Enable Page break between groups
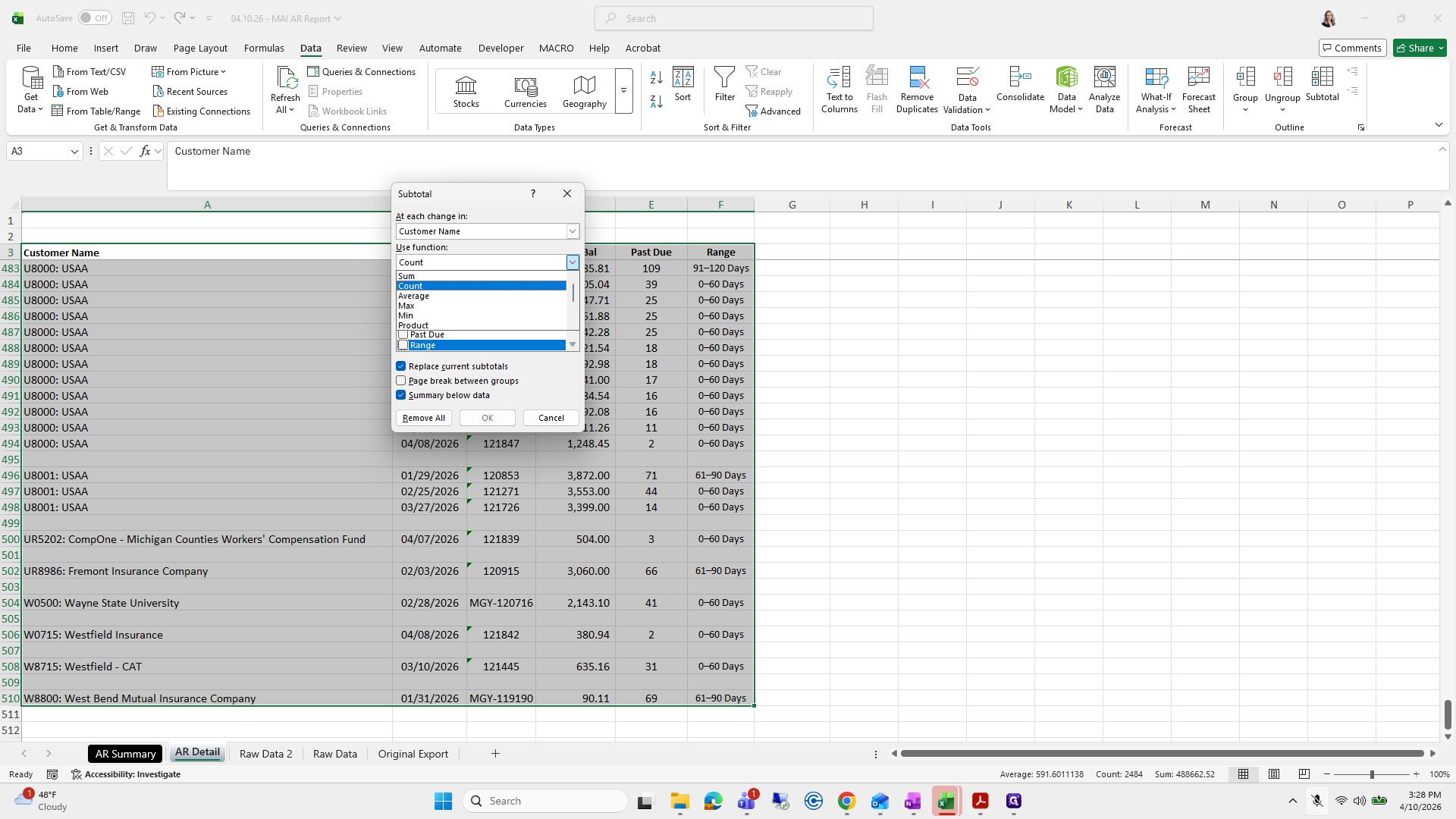The height and width of the screenshot is (819, 1456). (x=401, y=381)
